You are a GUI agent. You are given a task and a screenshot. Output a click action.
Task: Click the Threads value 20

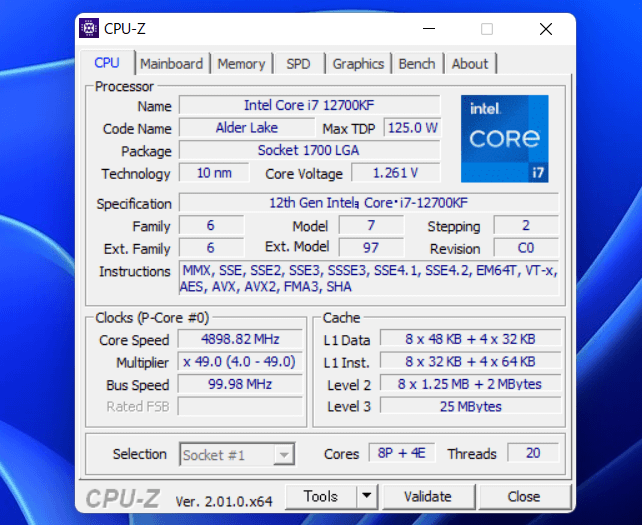click(x=533, y=453)
